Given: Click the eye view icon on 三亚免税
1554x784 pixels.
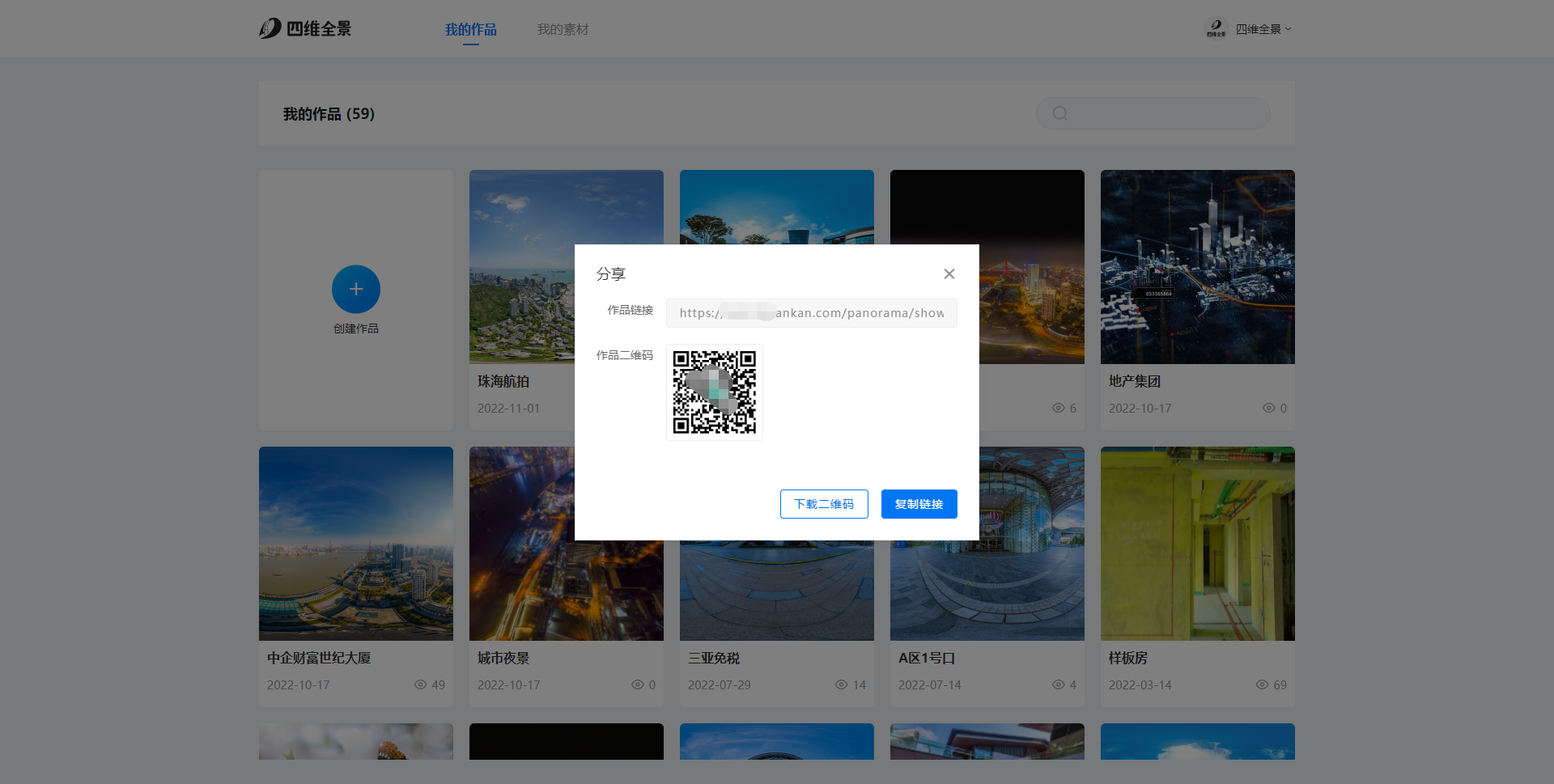Looking at the screenshot, I should [841, 685].
